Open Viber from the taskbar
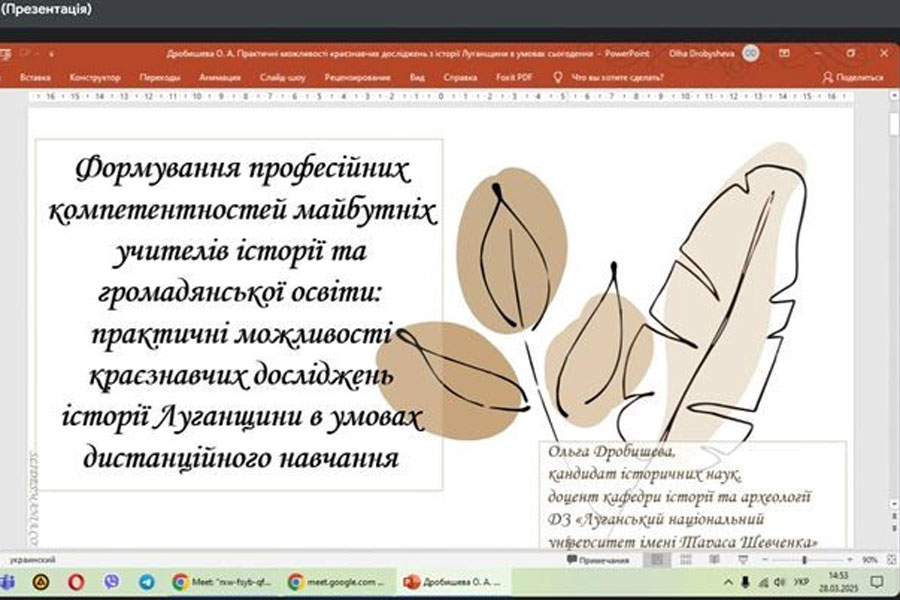This screenshot has height=600, width=900. pos(111,581)
